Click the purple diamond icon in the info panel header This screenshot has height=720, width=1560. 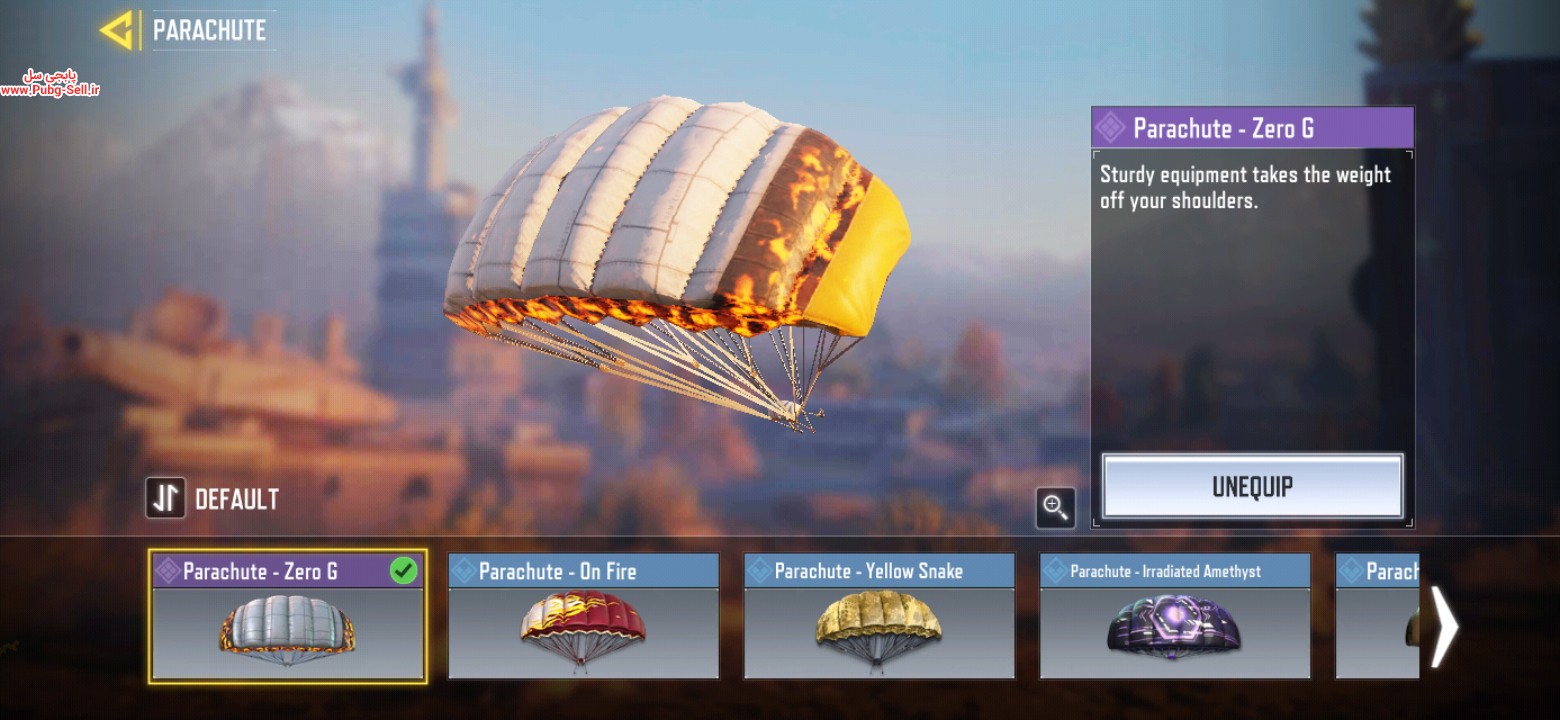[x=1110, y=128]
